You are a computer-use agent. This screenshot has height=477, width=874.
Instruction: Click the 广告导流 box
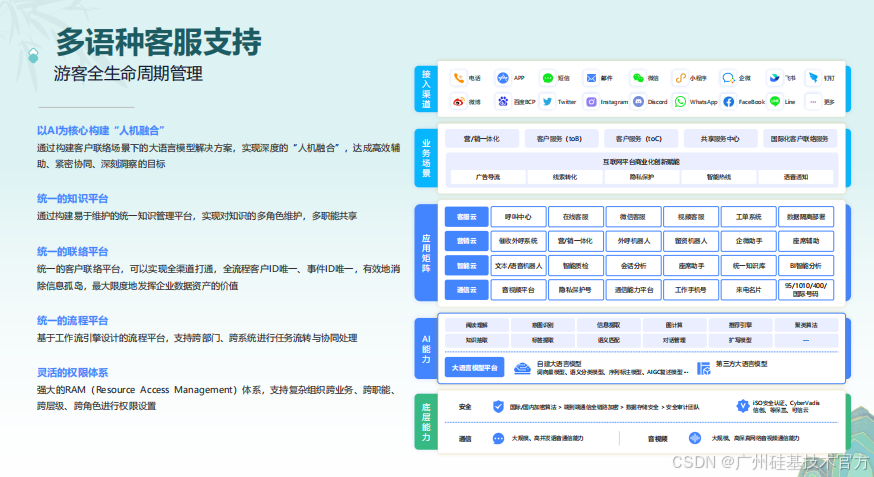[x=488, y=177]
